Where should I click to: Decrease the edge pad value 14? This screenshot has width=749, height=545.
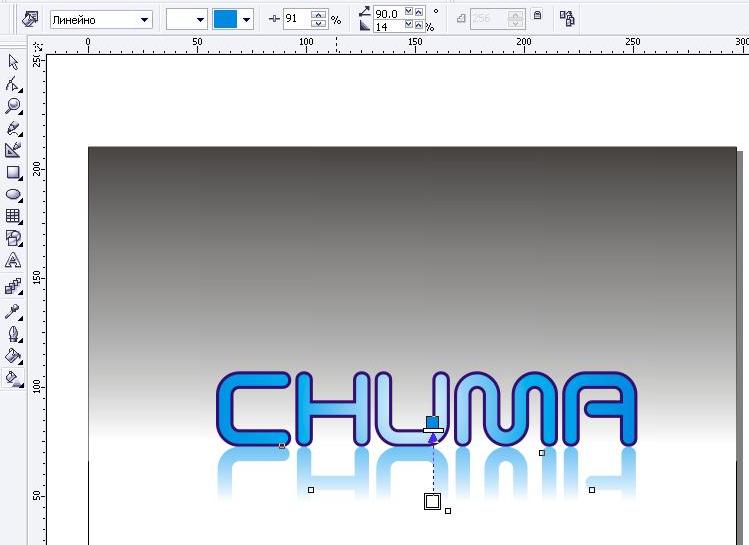408,25
